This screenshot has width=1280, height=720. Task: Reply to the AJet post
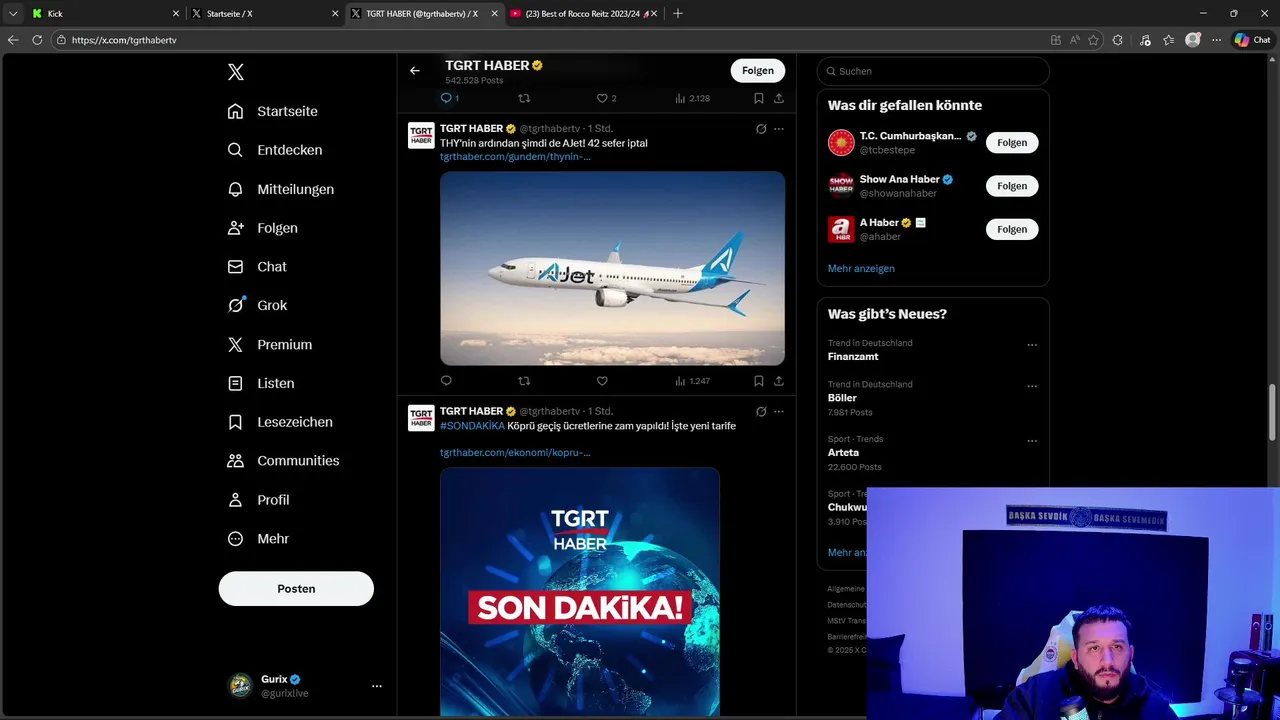[x=446, y=381]
